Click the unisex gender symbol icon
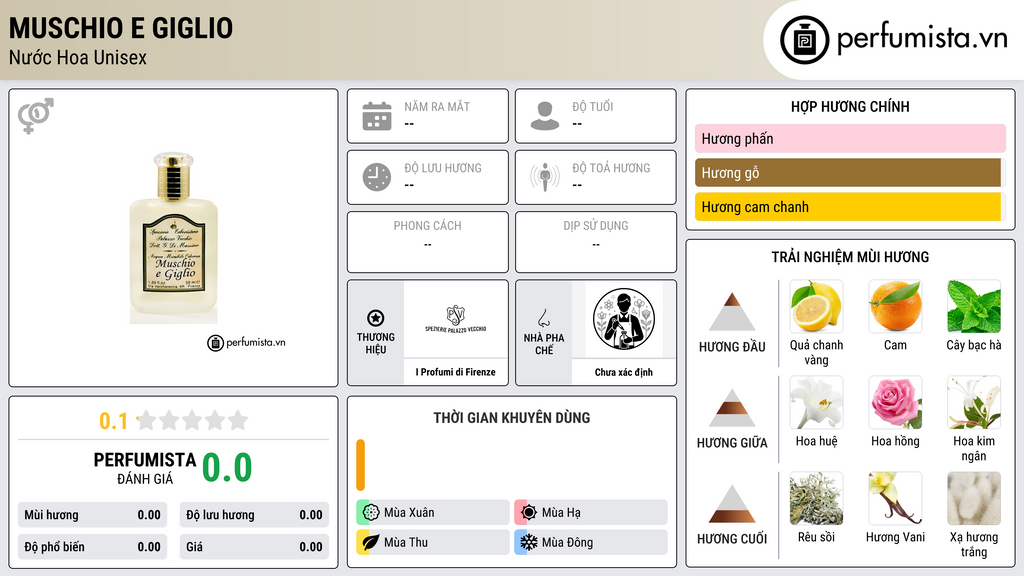The image size is (1024, 576). [x=35, y=116]
